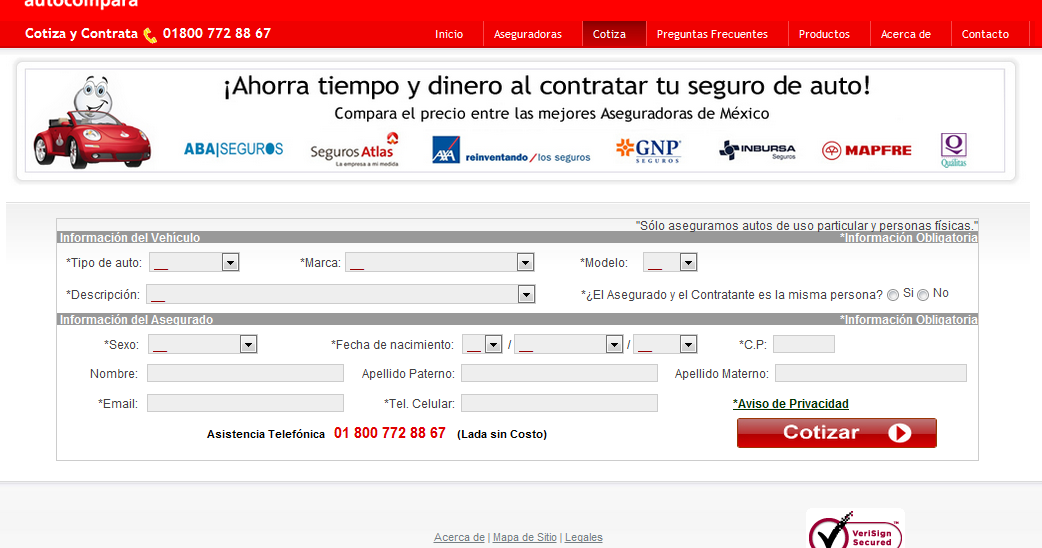The image size is (1042, 548).
Task: Click the C.P. input field
Action: click(x=803, y=344)
